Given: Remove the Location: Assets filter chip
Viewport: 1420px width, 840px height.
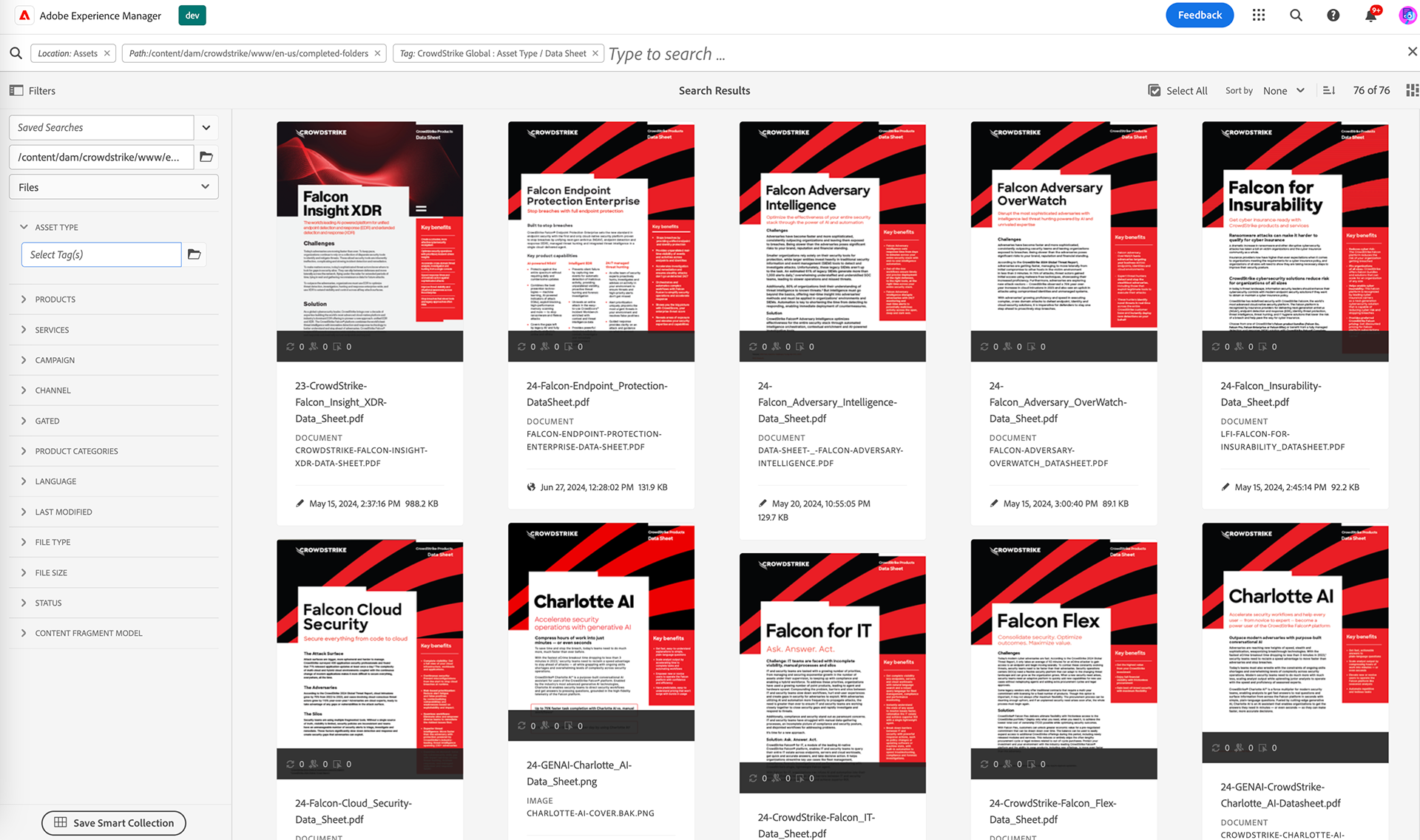Looking at the screenshot, I should click(x=107, y=53).
